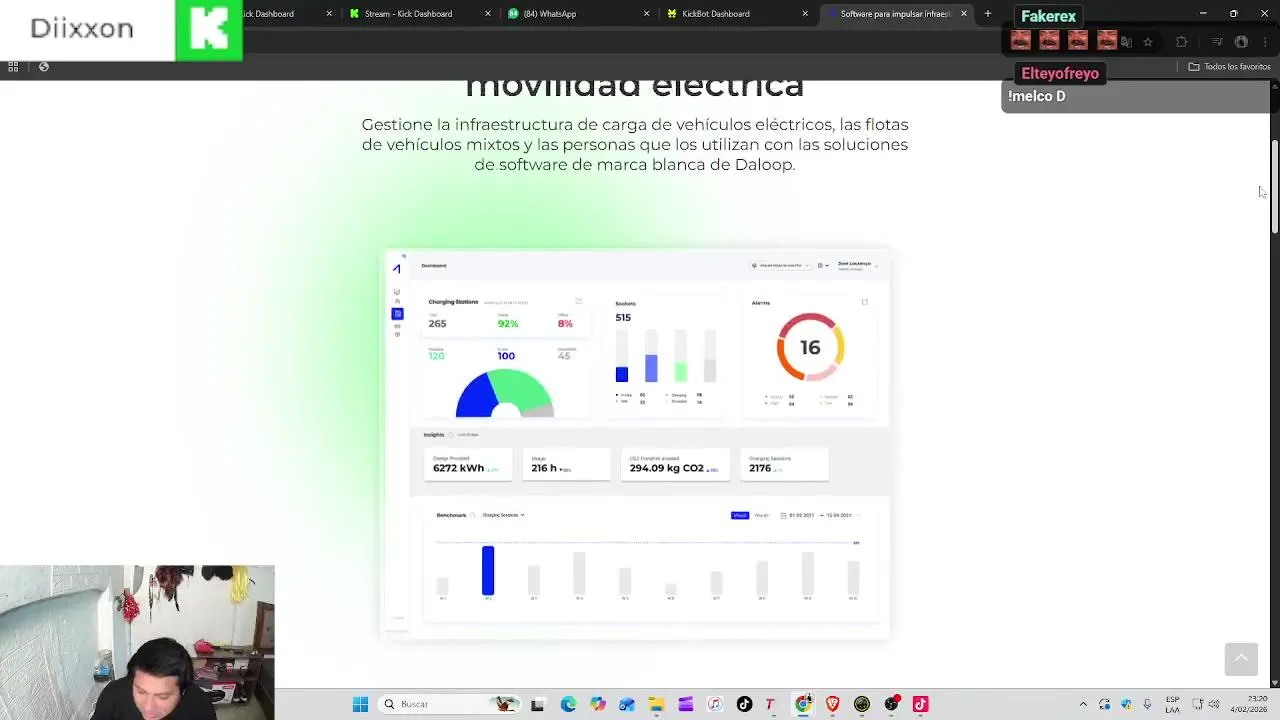Close the Software para impulsar tab

pos(964,14)
